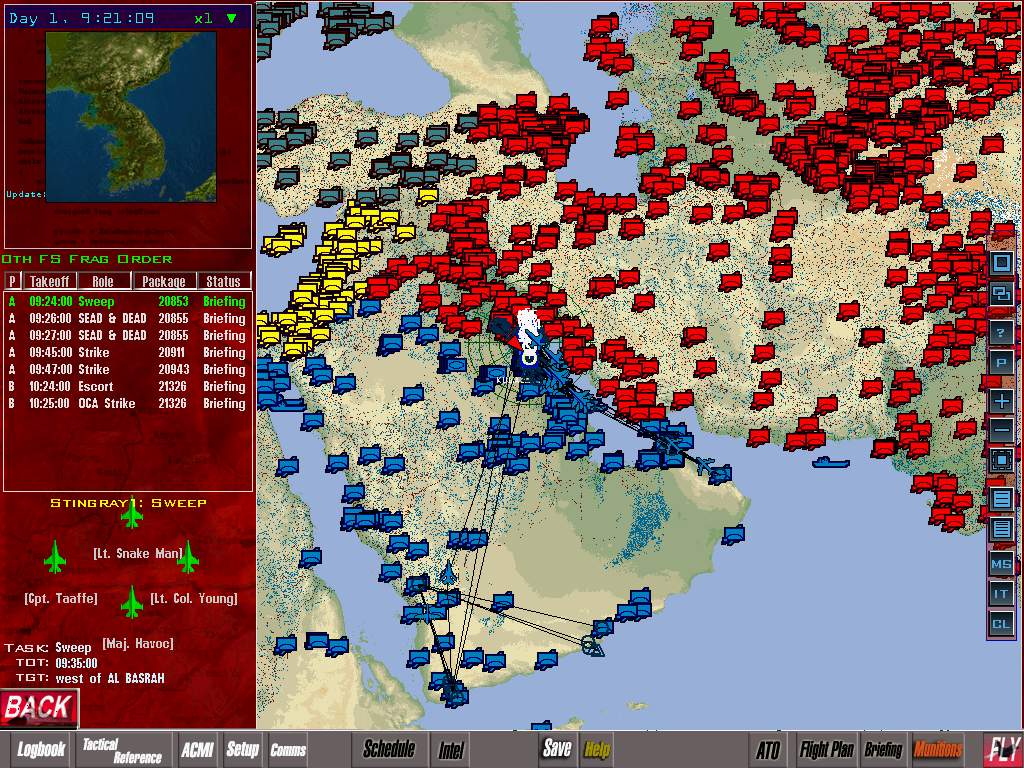
Task: Sort frag order by Role column
Action: [x=103, y=281]
